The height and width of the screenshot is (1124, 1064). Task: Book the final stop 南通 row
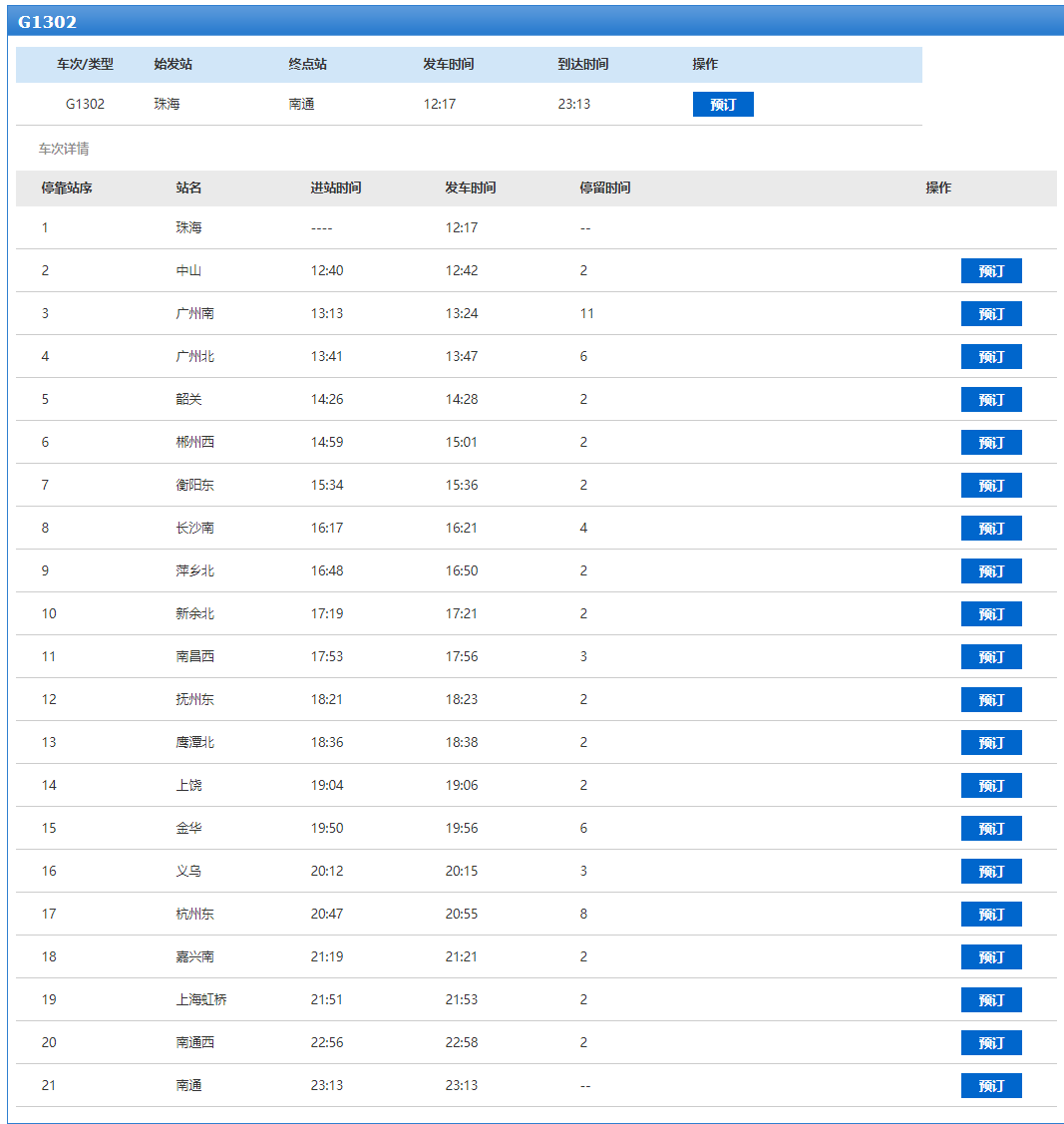[990, 1086]
